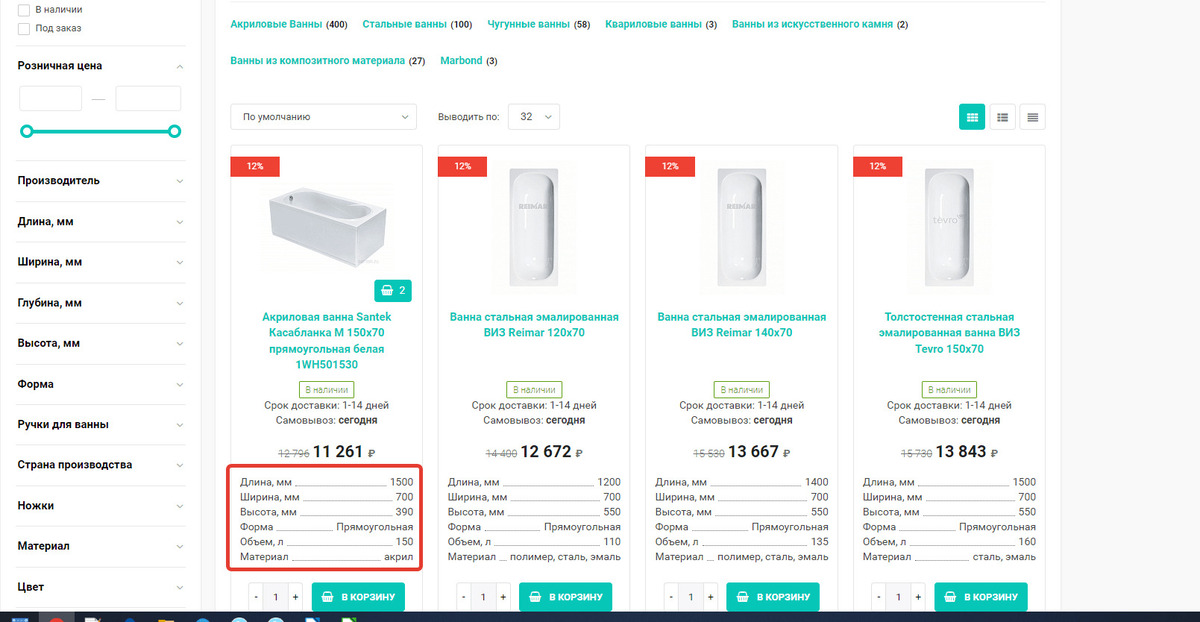Check the 'Под заказ' filter checkbox
This screenshot has width=1200, height=622.
click(24, 29)
